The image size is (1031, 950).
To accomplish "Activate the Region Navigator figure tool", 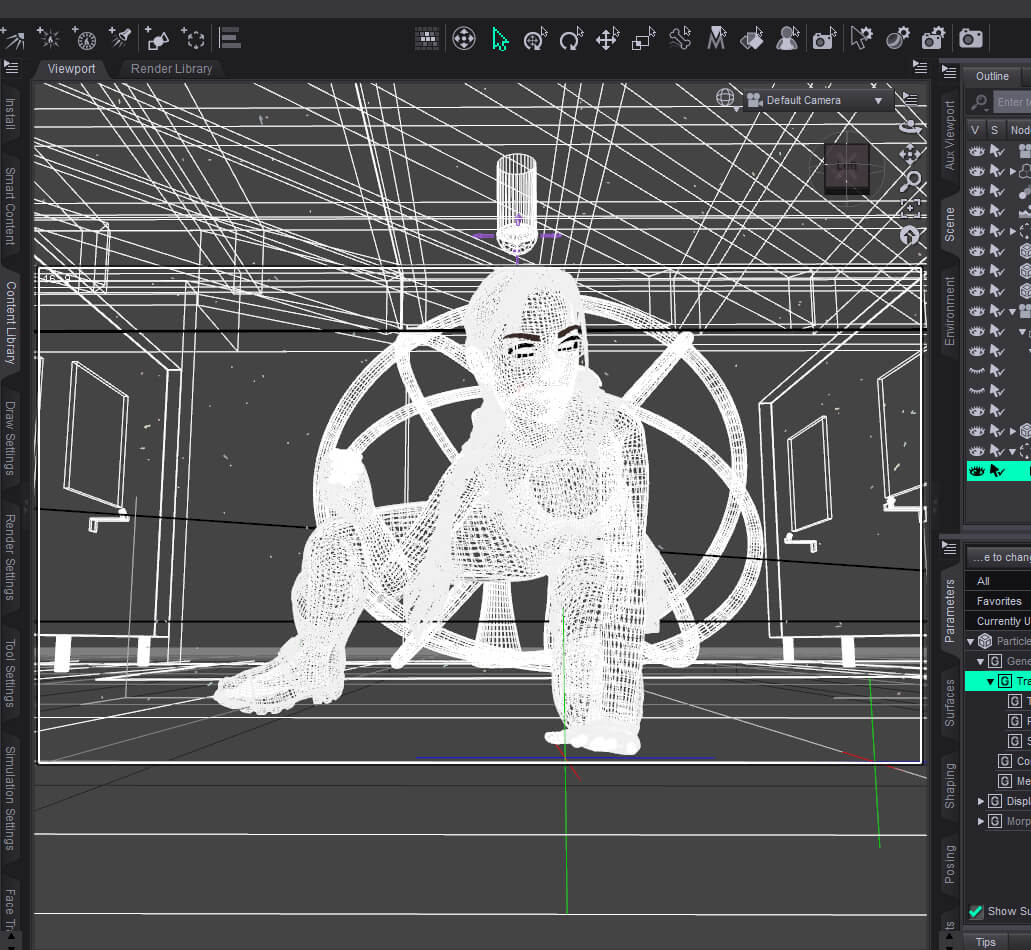I will pyautogui.click(x=787, y=39).
